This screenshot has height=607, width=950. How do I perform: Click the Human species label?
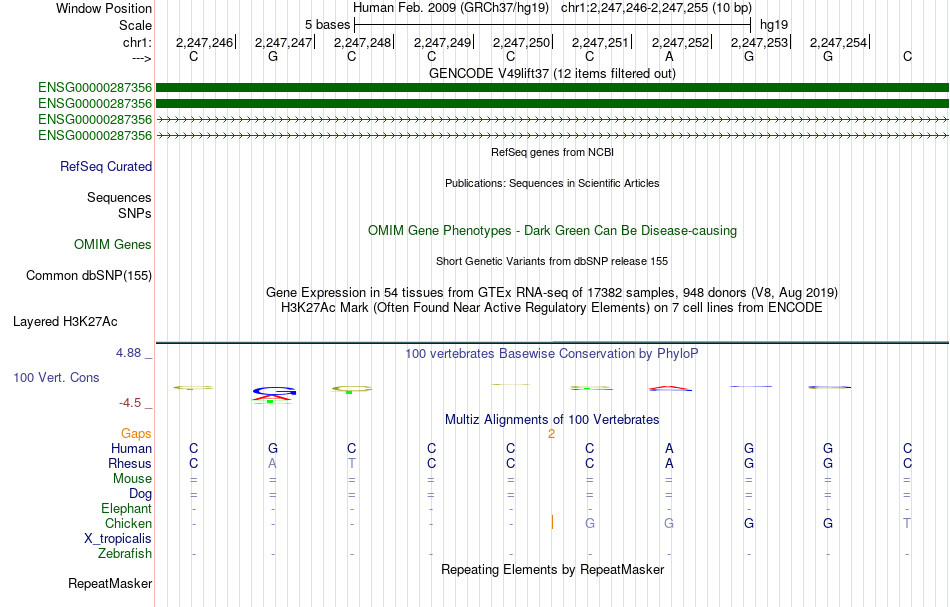click(x=131, y=448)
